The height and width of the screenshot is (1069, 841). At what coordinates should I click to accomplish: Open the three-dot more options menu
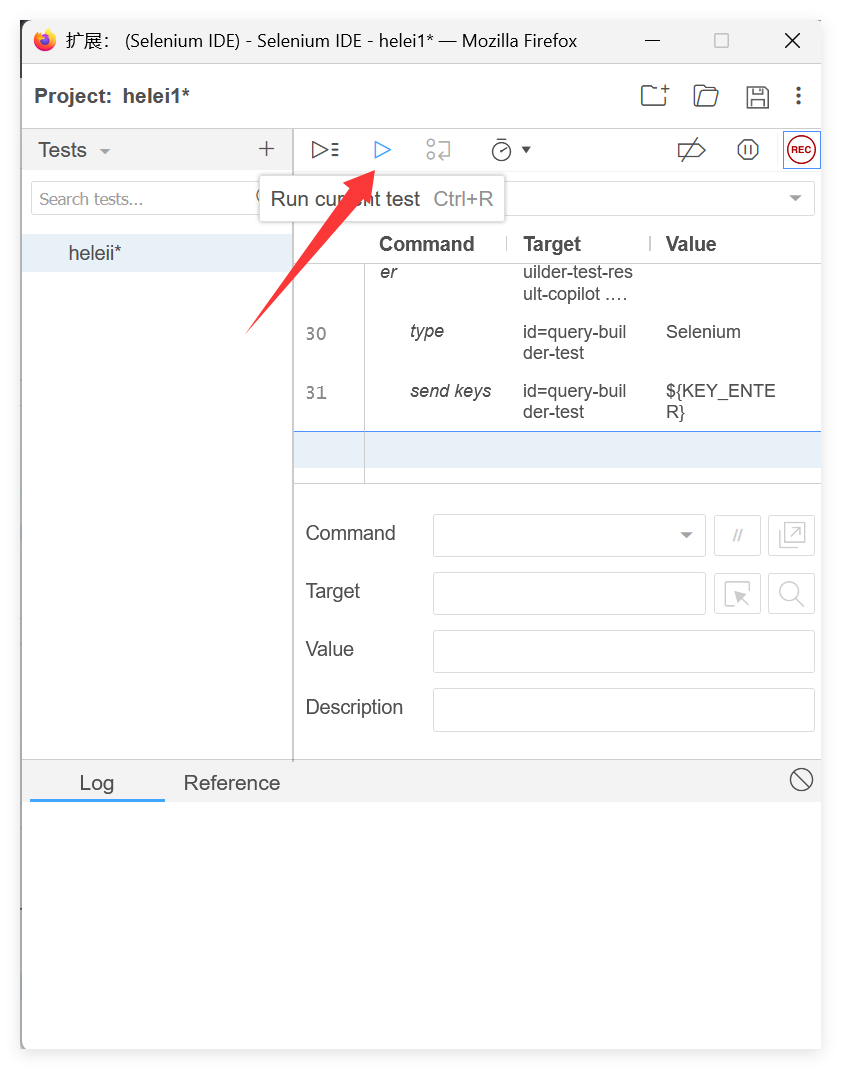coord(798,95)
